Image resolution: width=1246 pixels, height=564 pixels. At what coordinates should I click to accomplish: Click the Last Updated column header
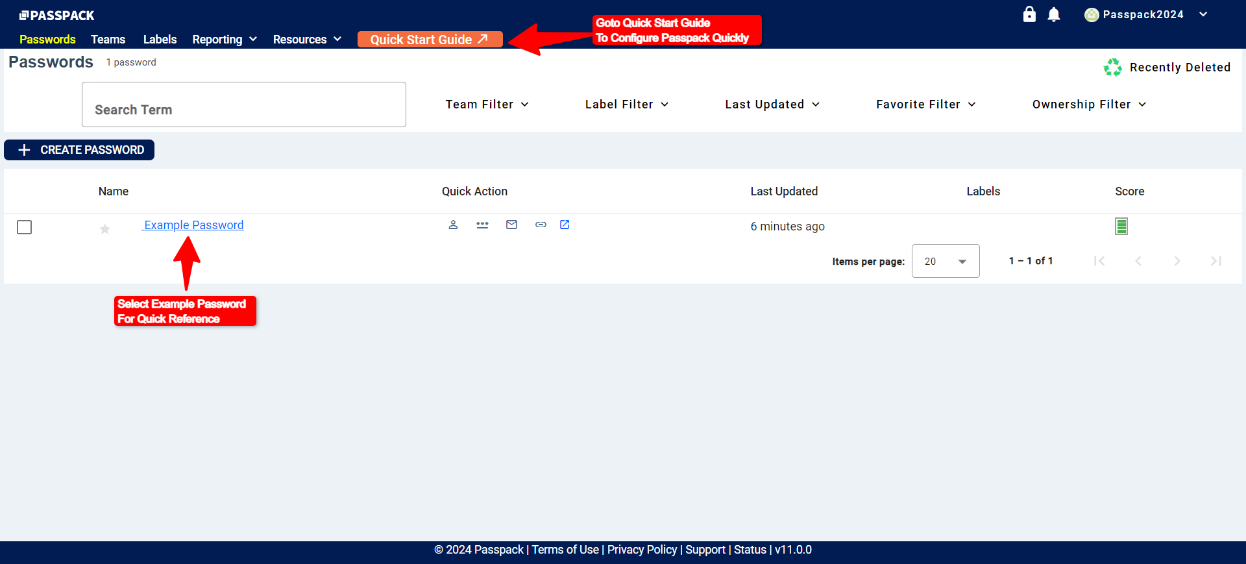(x=784, y=191)
